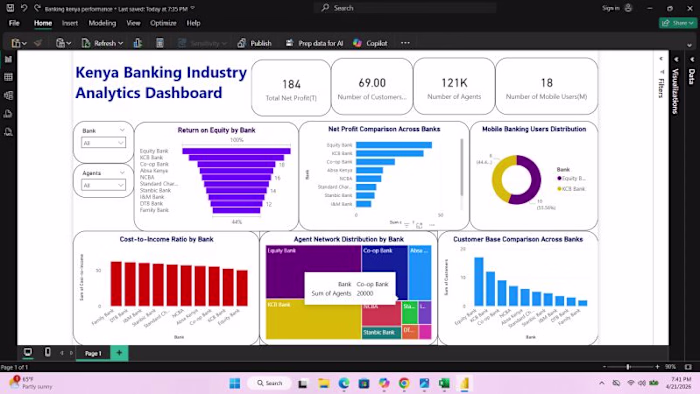Switch to desktop layout icon
This screenshot has height=394, width=700.
tap(28, 353)
